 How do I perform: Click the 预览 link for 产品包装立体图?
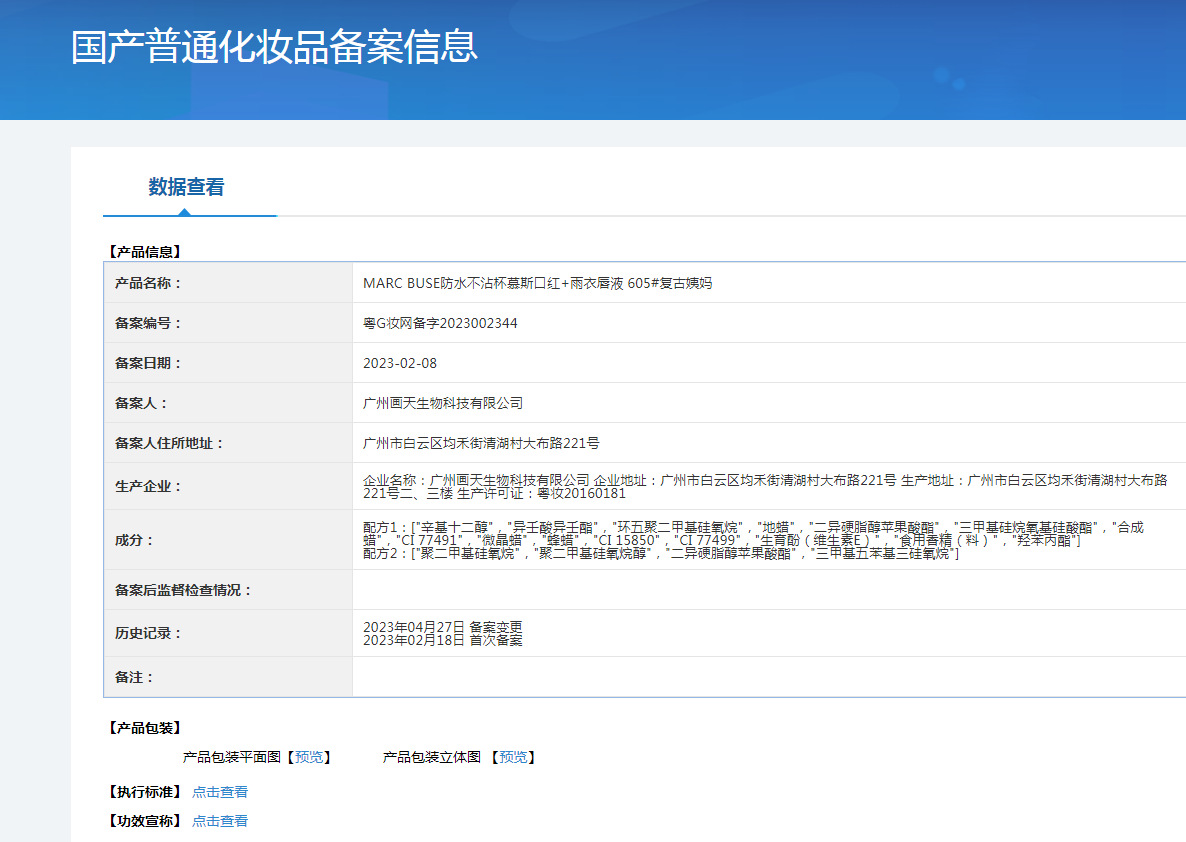pyautogui.click(x=514, y=757)
